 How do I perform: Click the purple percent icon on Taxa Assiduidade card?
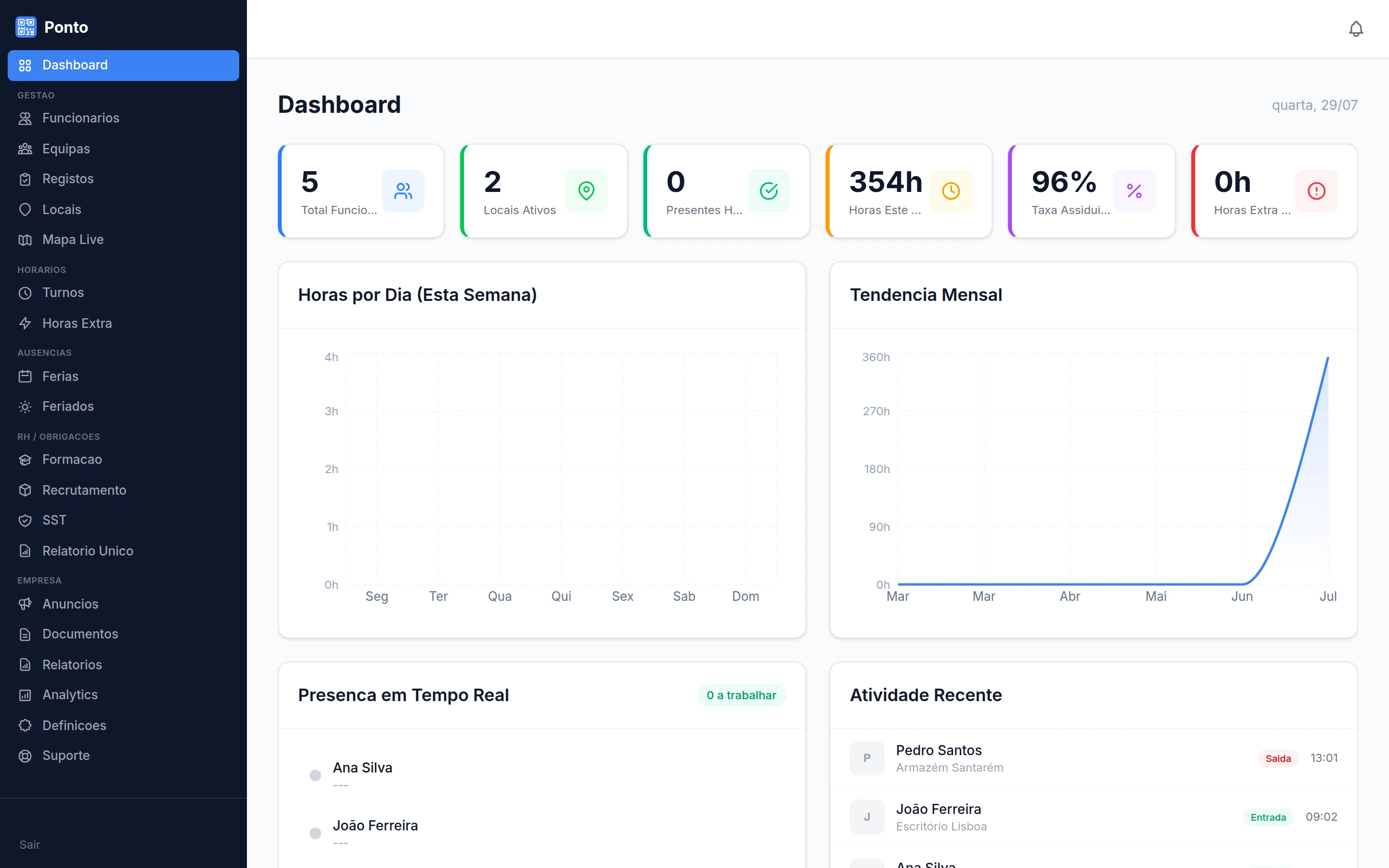(x=1134, y=190)
